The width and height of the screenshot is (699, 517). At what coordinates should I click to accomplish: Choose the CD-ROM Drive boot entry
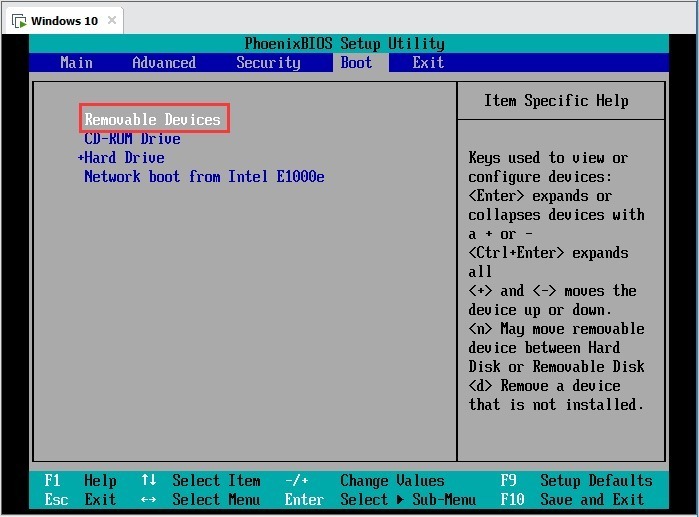click(x=132, y=139)
